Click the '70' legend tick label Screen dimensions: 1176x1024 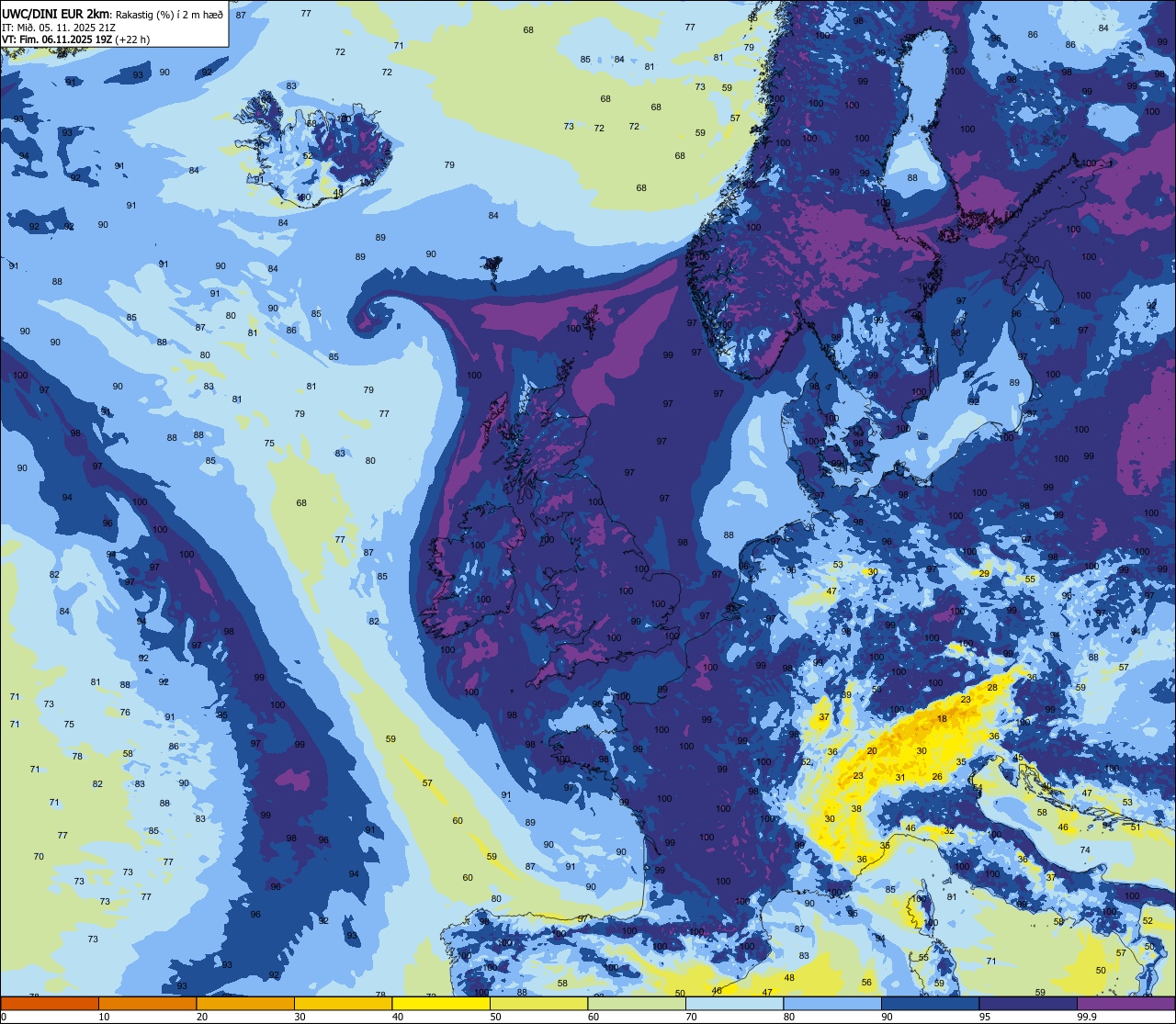pos(692,1017)
